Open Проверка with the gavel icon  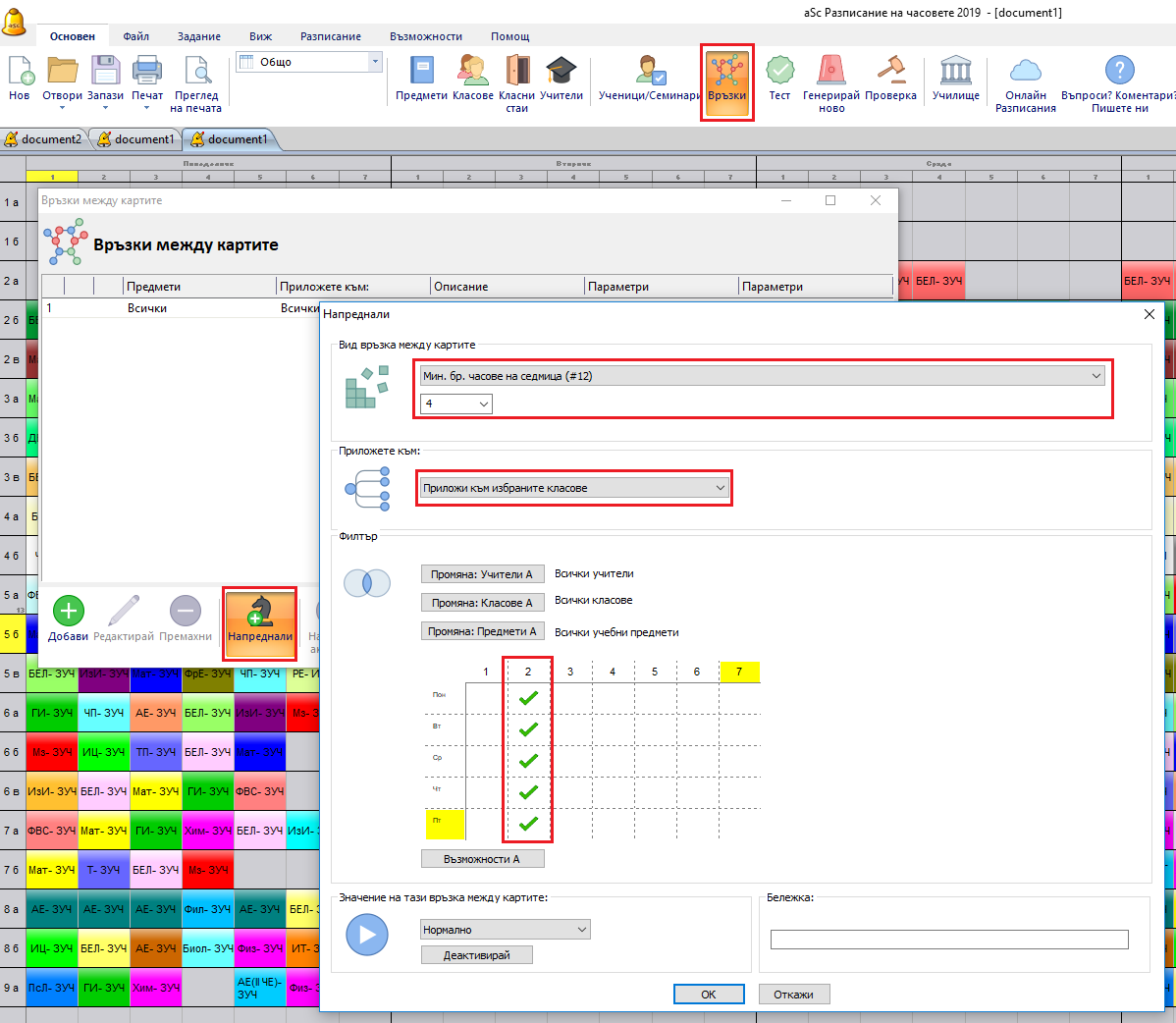(890, 72)
